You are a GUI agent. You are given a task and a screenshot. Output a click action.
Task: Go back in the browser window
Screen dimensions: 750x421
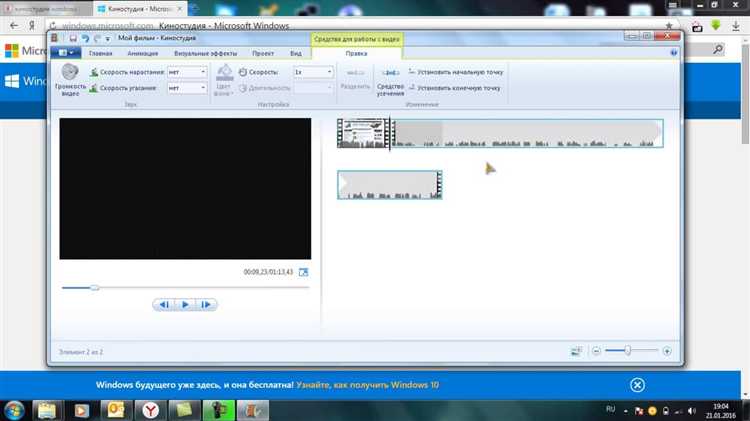pyautogui.click(x=14, y=25)
